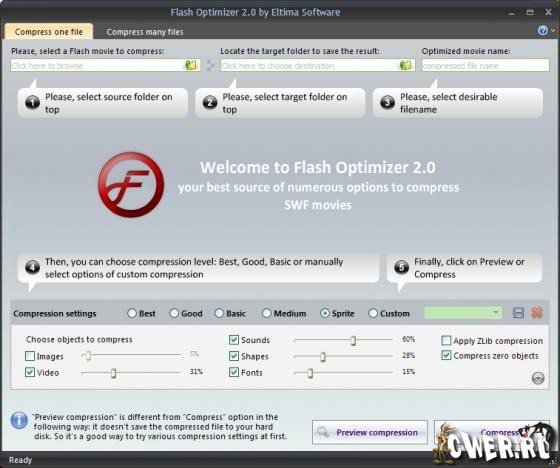This screenshot has width=560, height=468.
Task: Uncheck the Sounds checkbox
Action: (x=234, y=340)
